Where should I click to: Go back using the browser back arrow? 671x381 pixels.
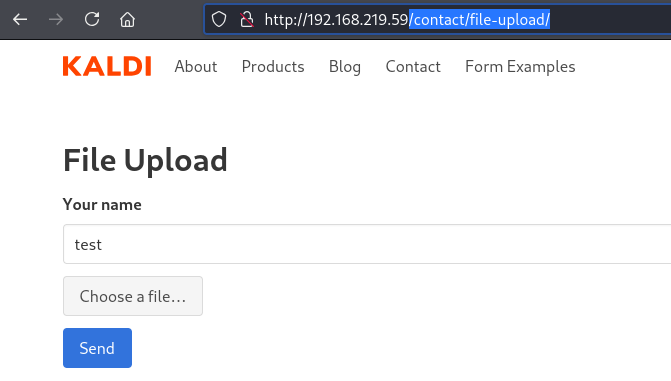click(20, 19)
